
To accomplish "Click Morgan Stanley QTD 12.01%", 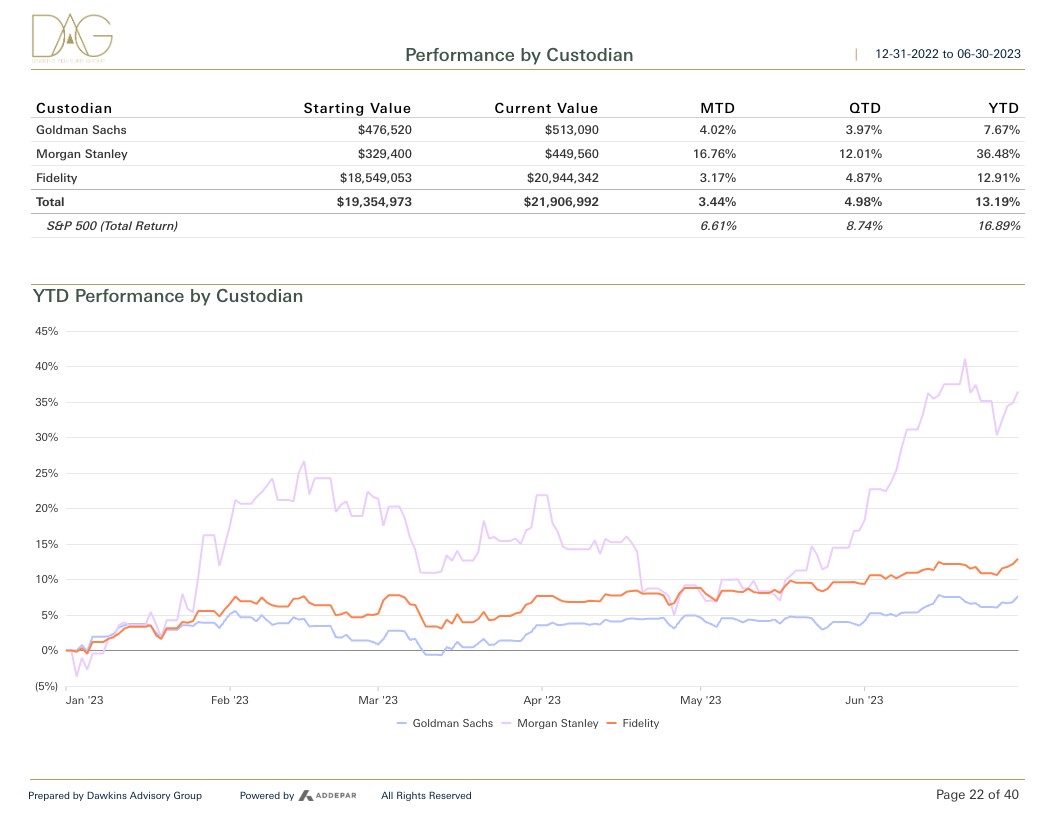I will pyautogui.click(x=861, y=154).
